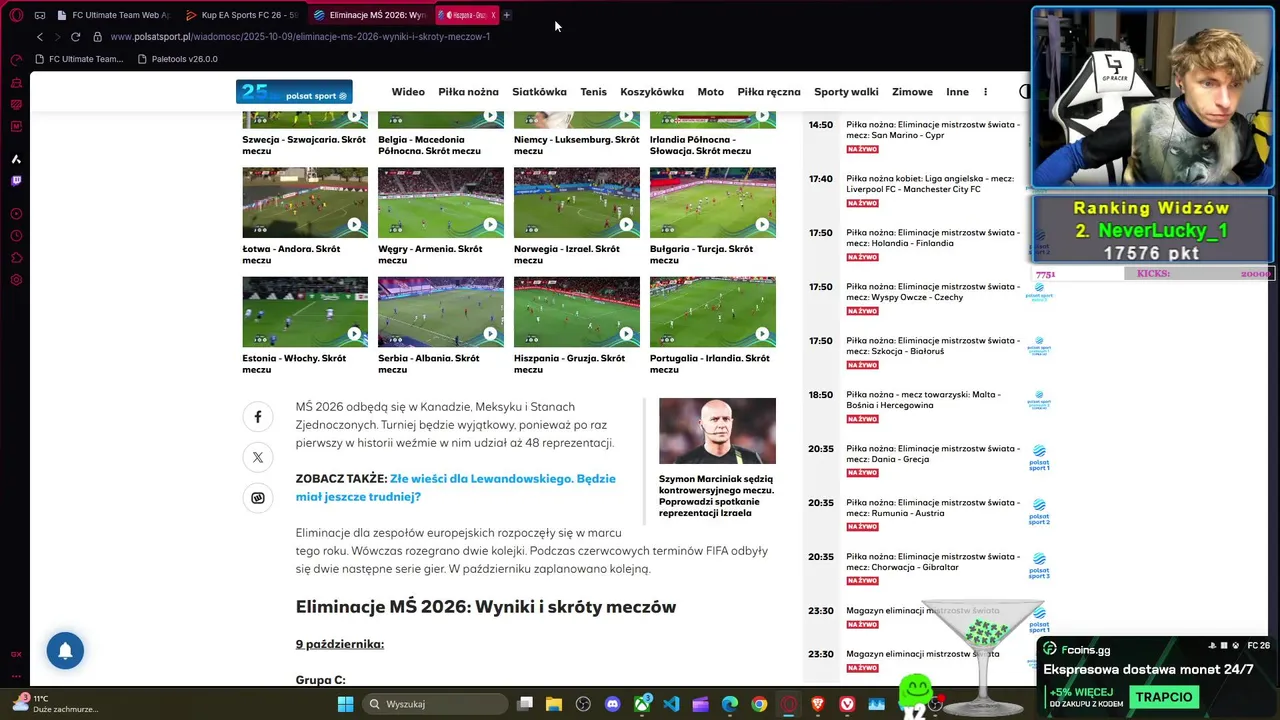Open the Moto section
This screenshot has width=1280, height=720.
pos(710,92)
